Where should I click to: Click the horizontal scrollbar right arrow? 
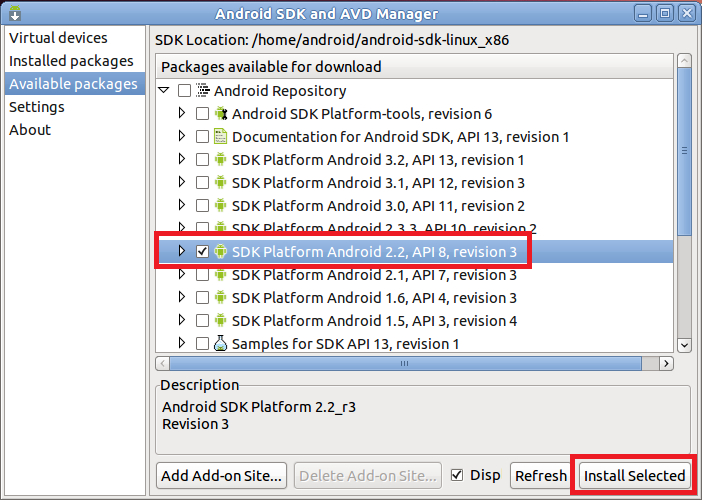pos(667,363)
